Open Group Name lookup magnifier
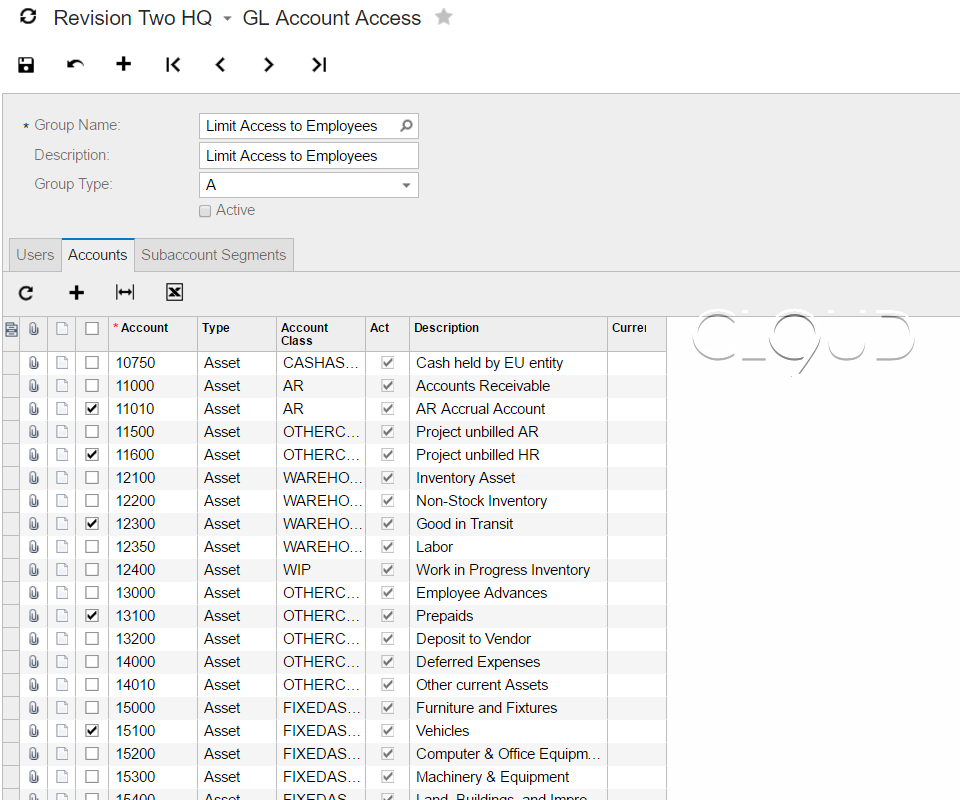Viewport: 960px width, 800px height. click(x=406, y=125)
